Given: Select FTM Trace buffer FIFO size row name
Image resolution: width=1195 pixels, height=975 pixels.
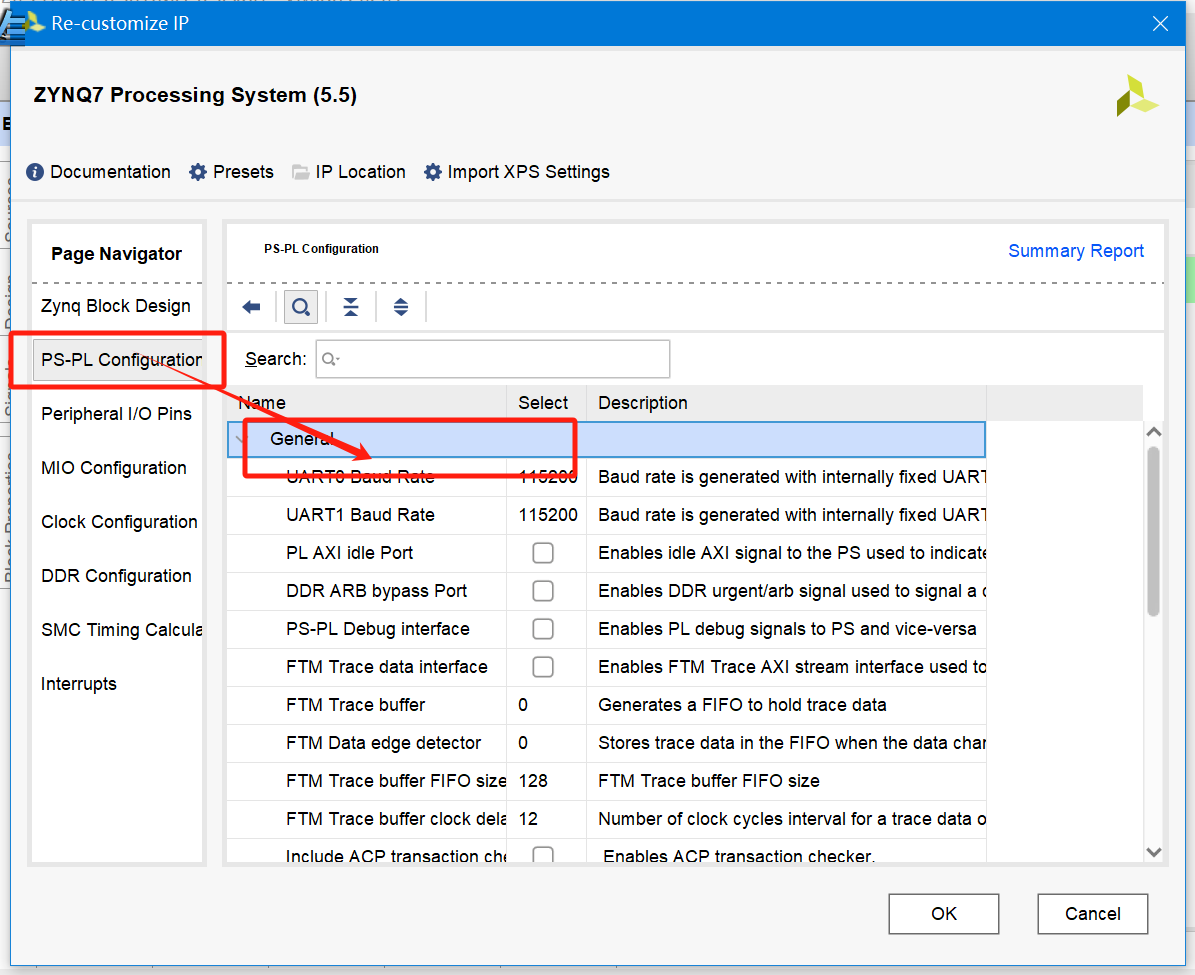Looking at the screenshot, I should (x=396, y=782).
